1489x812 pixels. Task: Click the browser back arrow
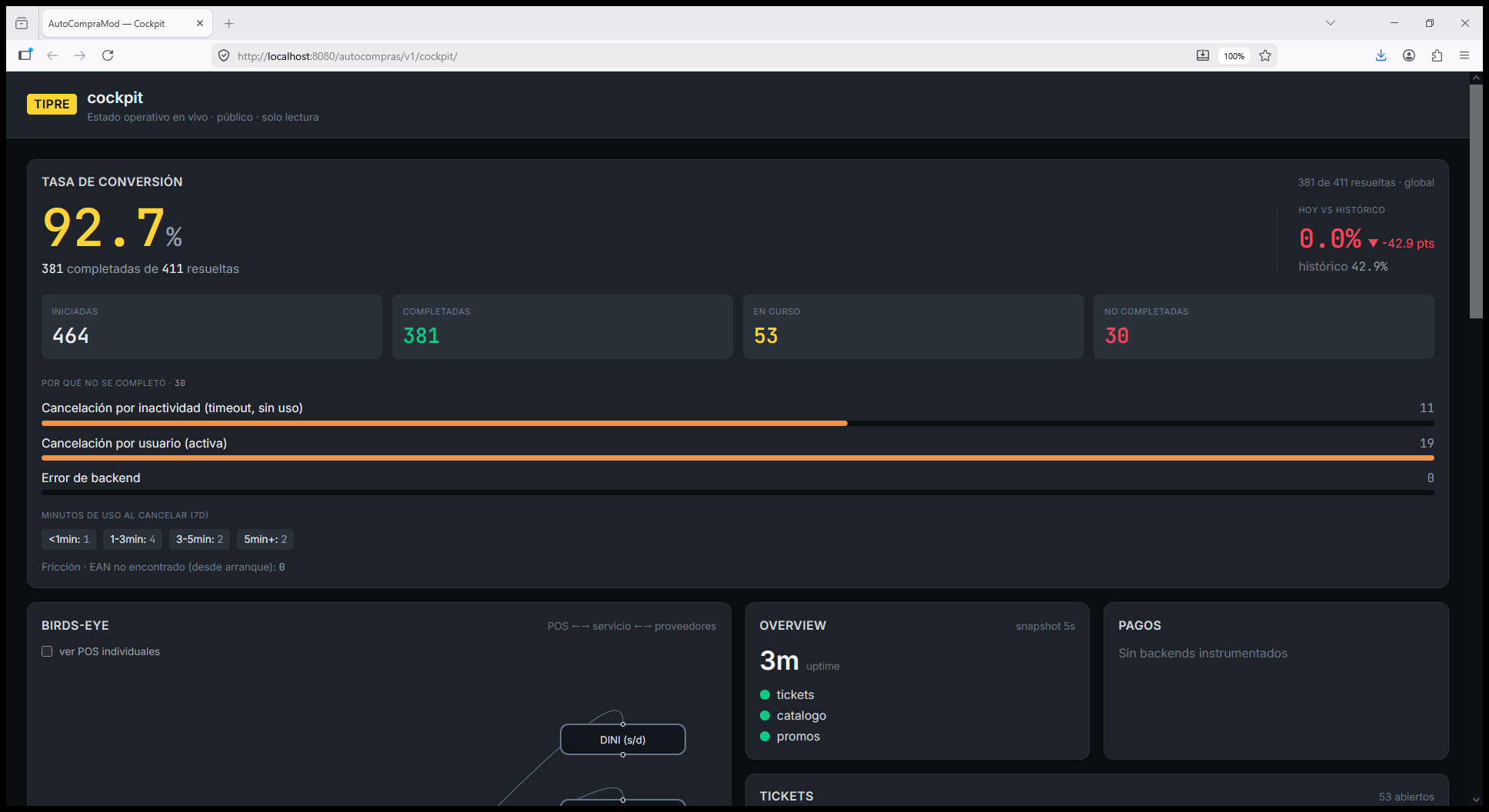pyautogui.click(x=52, y=55)
